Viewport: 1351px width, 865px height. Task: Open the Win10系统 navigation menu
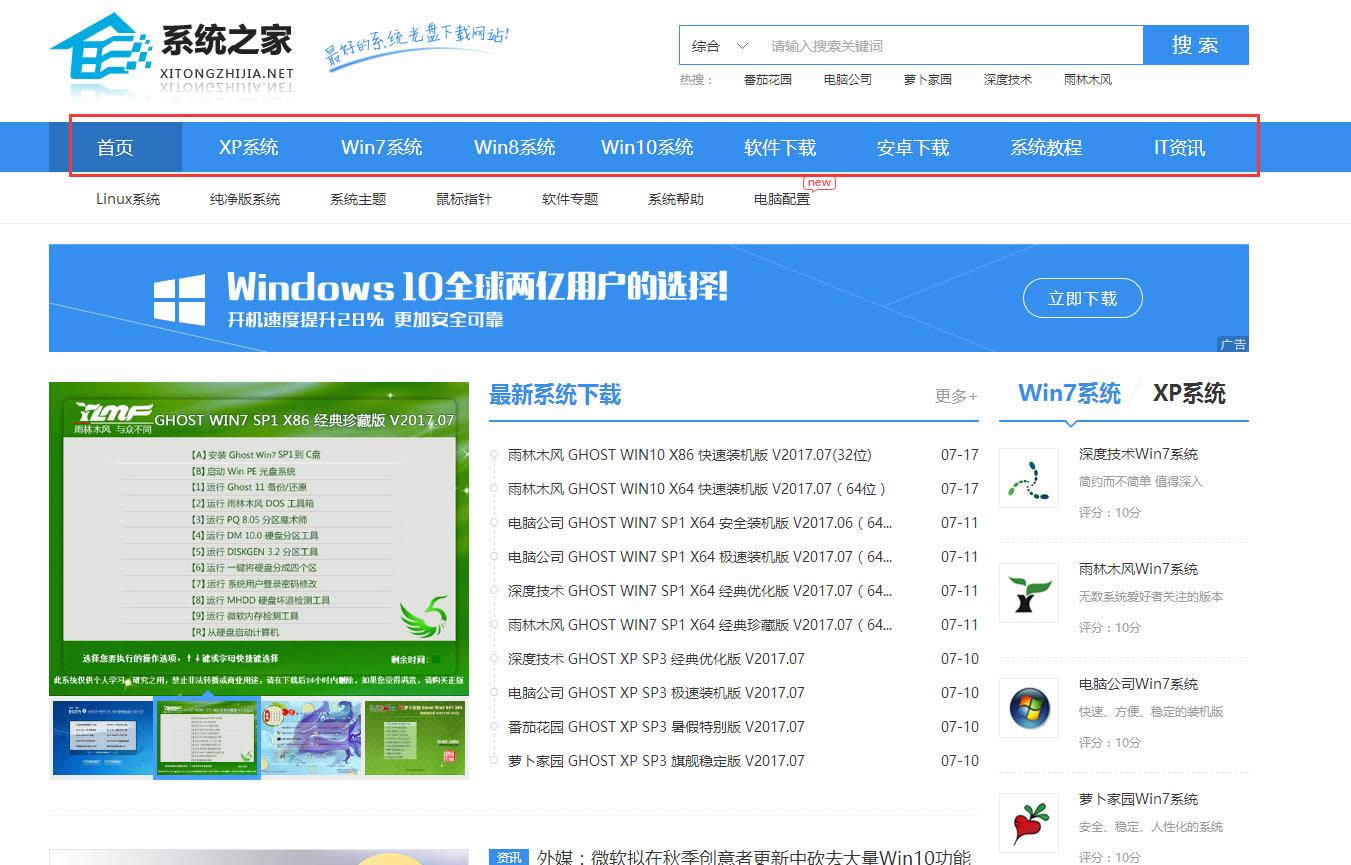647,147
